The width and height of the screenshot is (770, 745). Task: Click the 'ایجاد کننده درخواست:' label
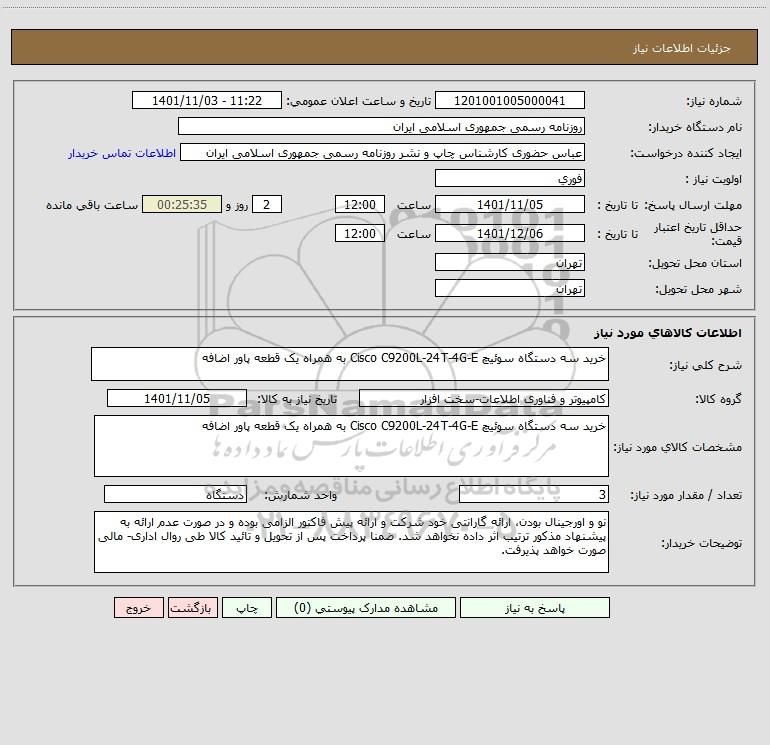(686, 154)
